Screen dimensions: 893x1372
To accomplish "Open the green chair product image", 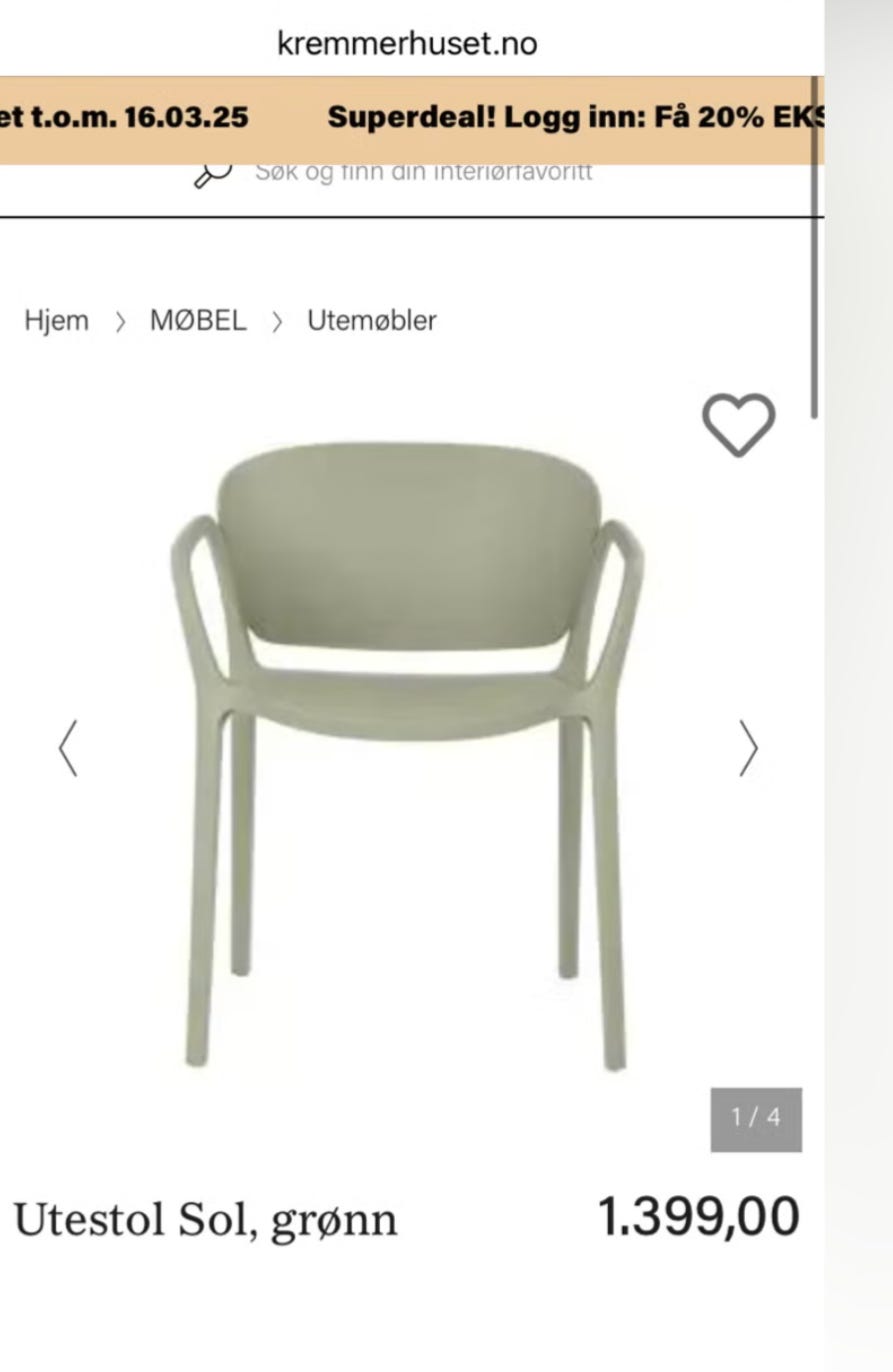I will (407, 756).
